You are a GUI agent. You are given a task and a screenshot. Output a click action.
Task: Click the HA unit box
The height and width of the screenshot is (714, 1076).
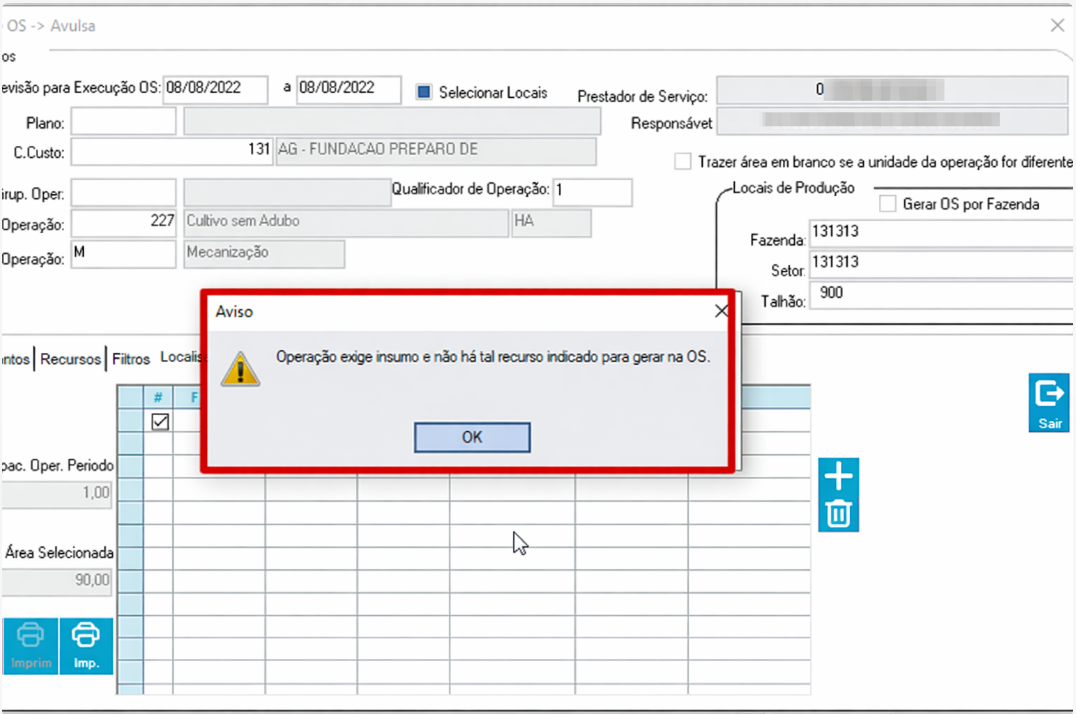tap(551, 223)
